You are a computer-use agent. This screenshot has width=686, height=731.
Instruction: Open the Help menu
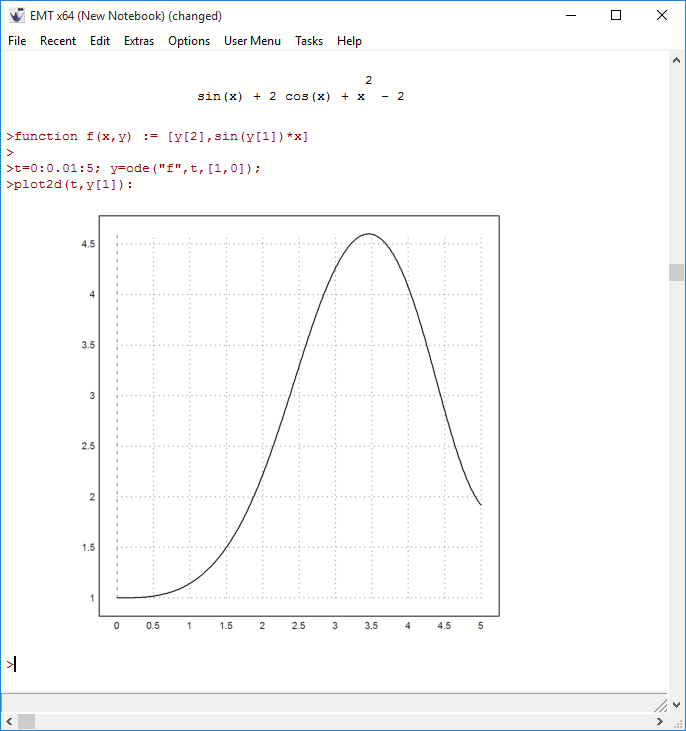349,41
